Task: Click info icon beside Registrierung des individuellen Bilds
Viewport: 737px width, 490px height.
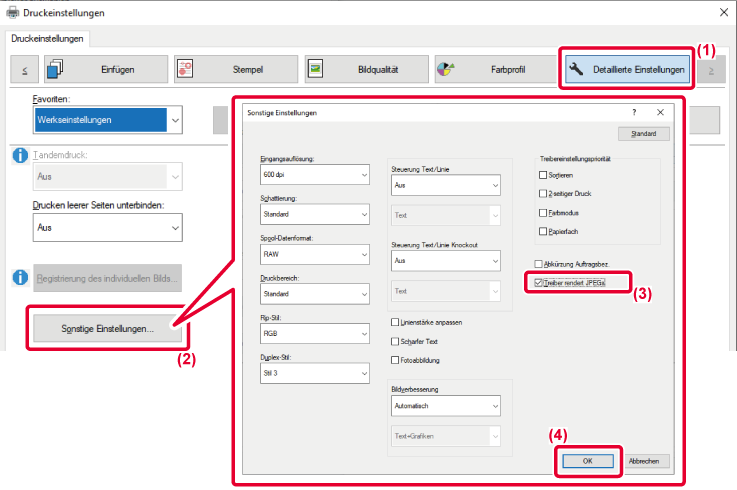Action: coord(20,277)
